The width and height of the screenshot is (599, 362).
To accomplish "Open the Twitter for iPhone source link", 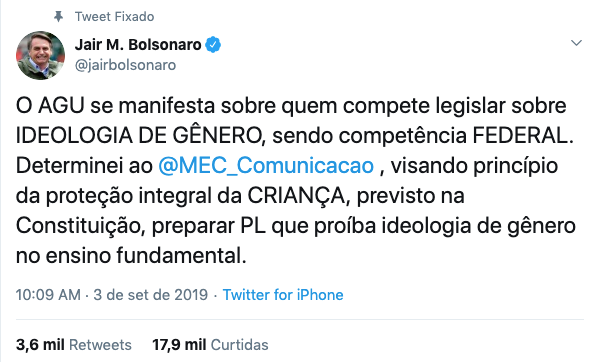I will pos(283,295).
